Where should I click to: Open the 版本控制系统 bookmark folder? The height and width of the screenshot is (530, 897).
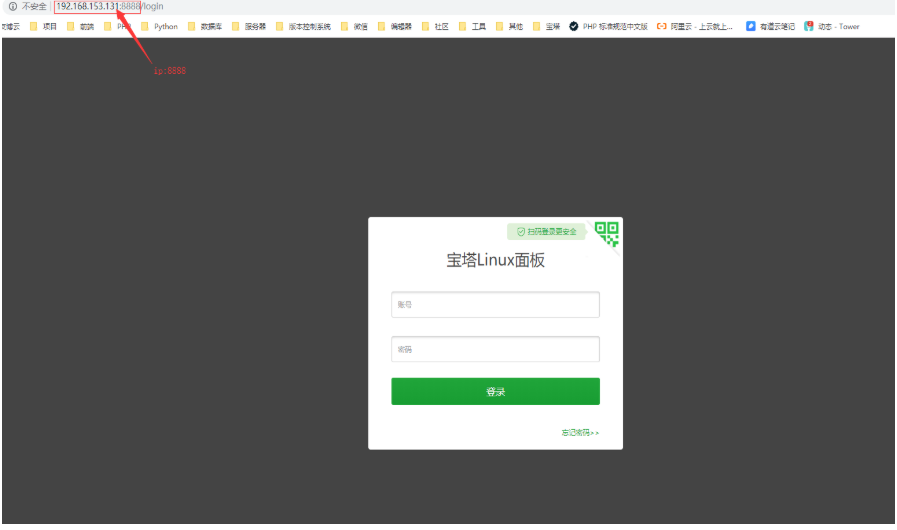coord(304,26)
